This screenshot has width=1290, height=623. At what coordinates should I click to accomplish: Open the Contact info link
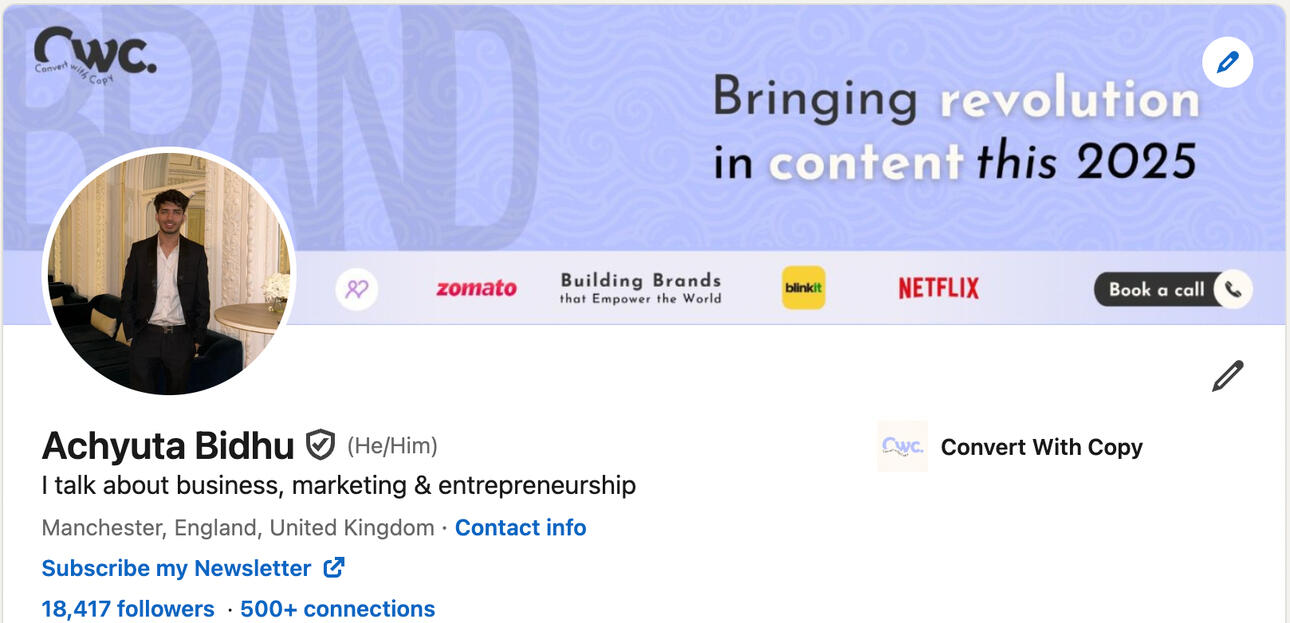[x=520, y=527]
